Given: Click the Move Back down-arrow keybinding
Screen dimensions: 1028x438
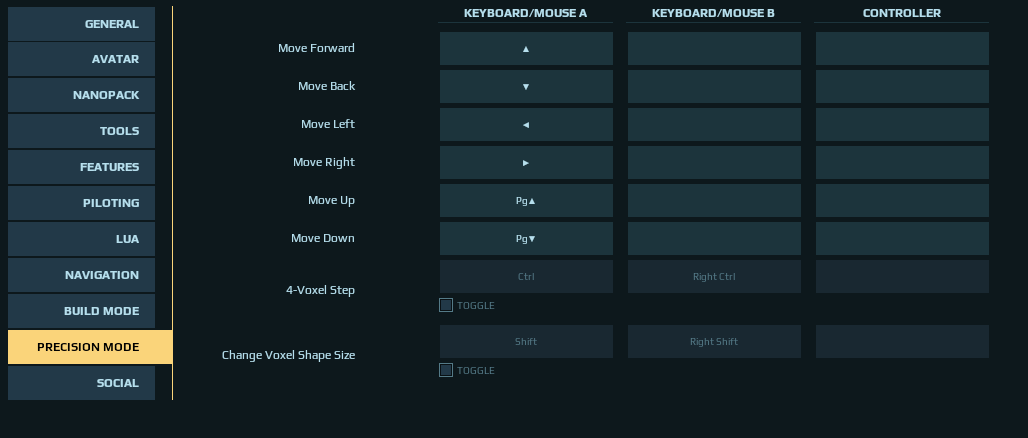Looking at the screenshot, I should tap(526, 87).
